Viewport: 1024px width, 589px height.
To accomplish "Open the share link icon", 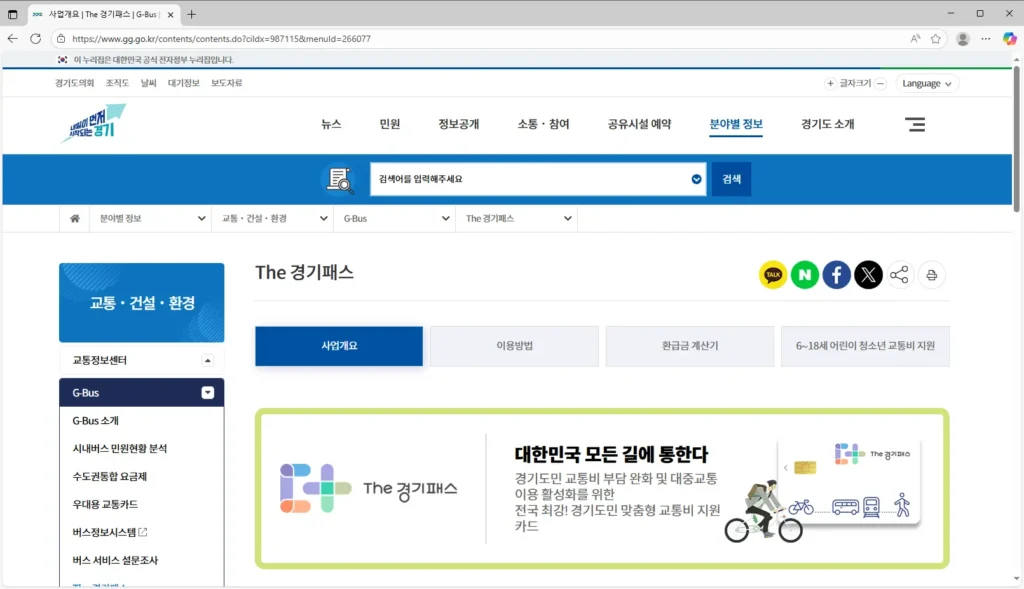I will coord(900,274).
